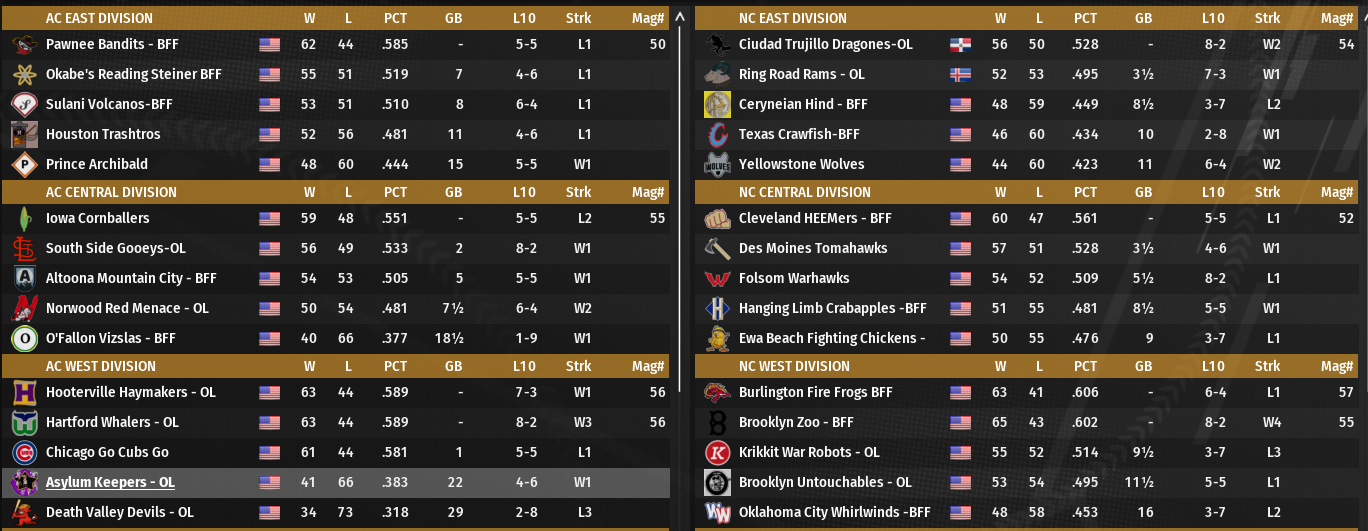1368x531 pixels.
Task: Click the Pawnee Bandits team logo
Action: [x=23, y=44]
